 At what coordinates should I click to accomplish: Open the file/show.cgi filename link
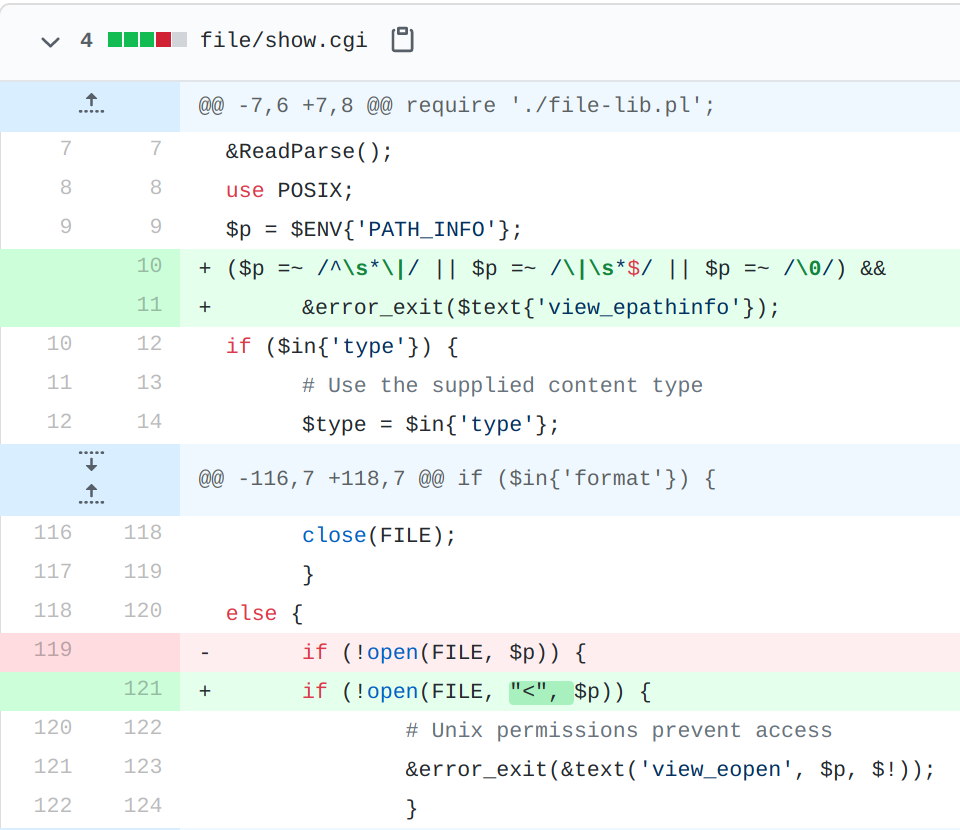click(283, 41)
